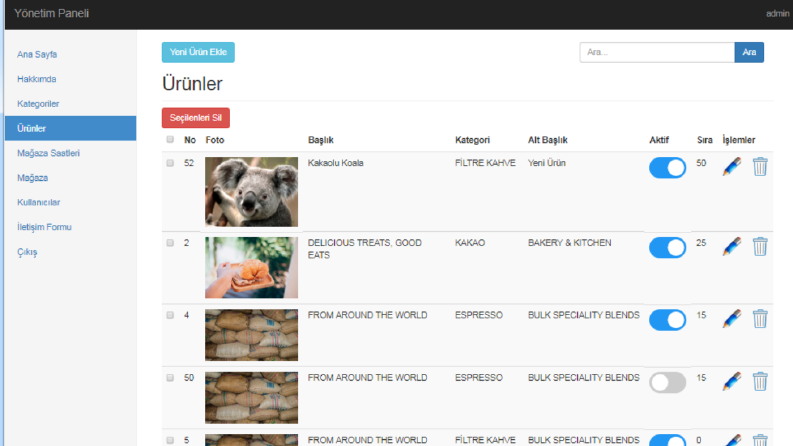Select checkbox of product number 50
Screen dimensions: 793x446
click(x=170, y=378)
